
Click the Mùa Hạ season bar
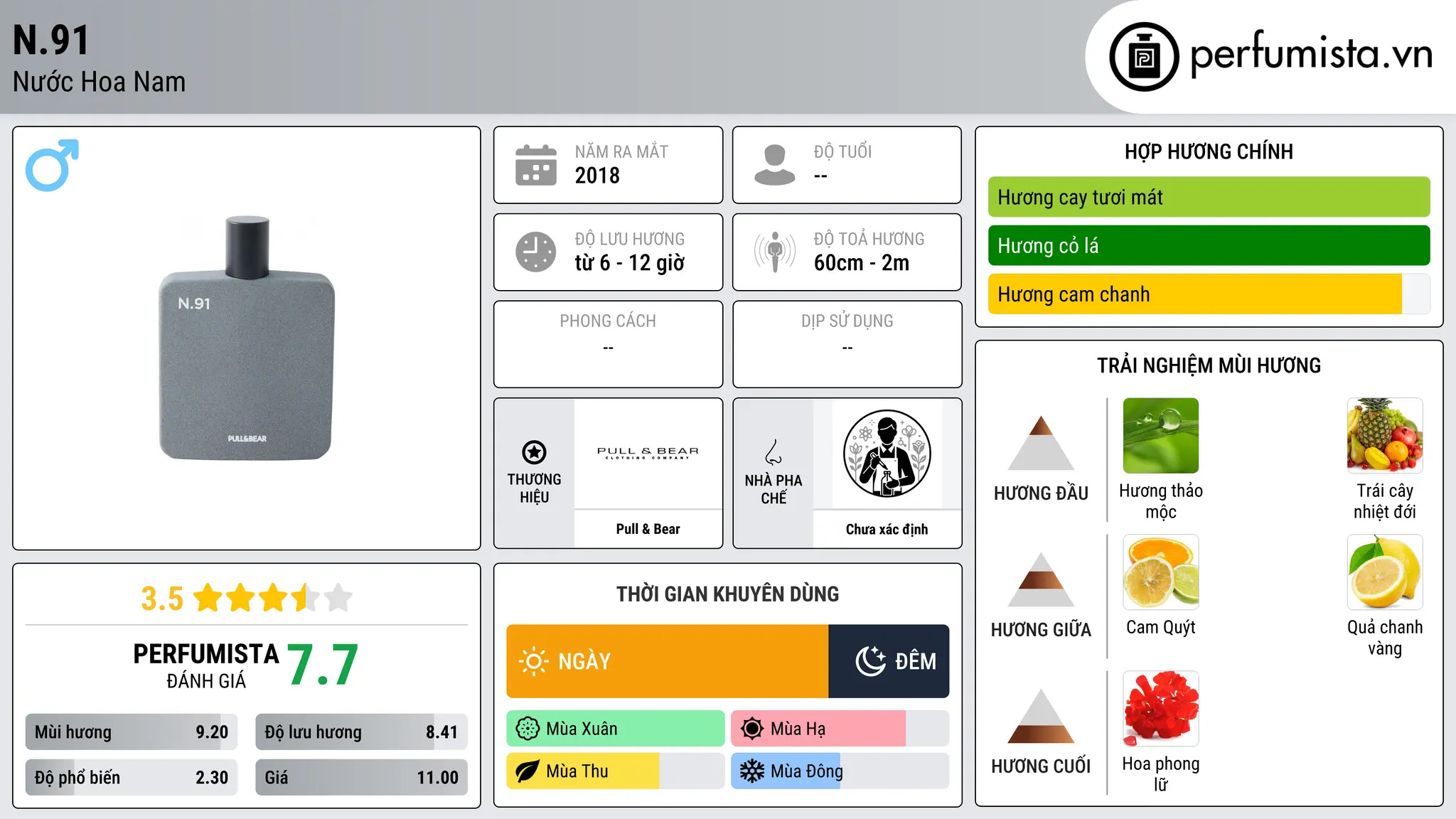click(x=840, y=729)
